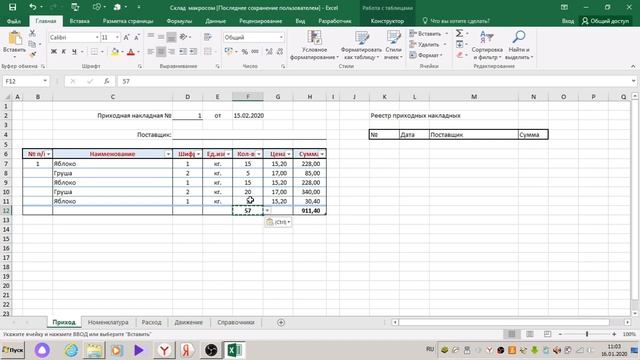Open filter dropdown for Цена column

click(x=289, y=154)
